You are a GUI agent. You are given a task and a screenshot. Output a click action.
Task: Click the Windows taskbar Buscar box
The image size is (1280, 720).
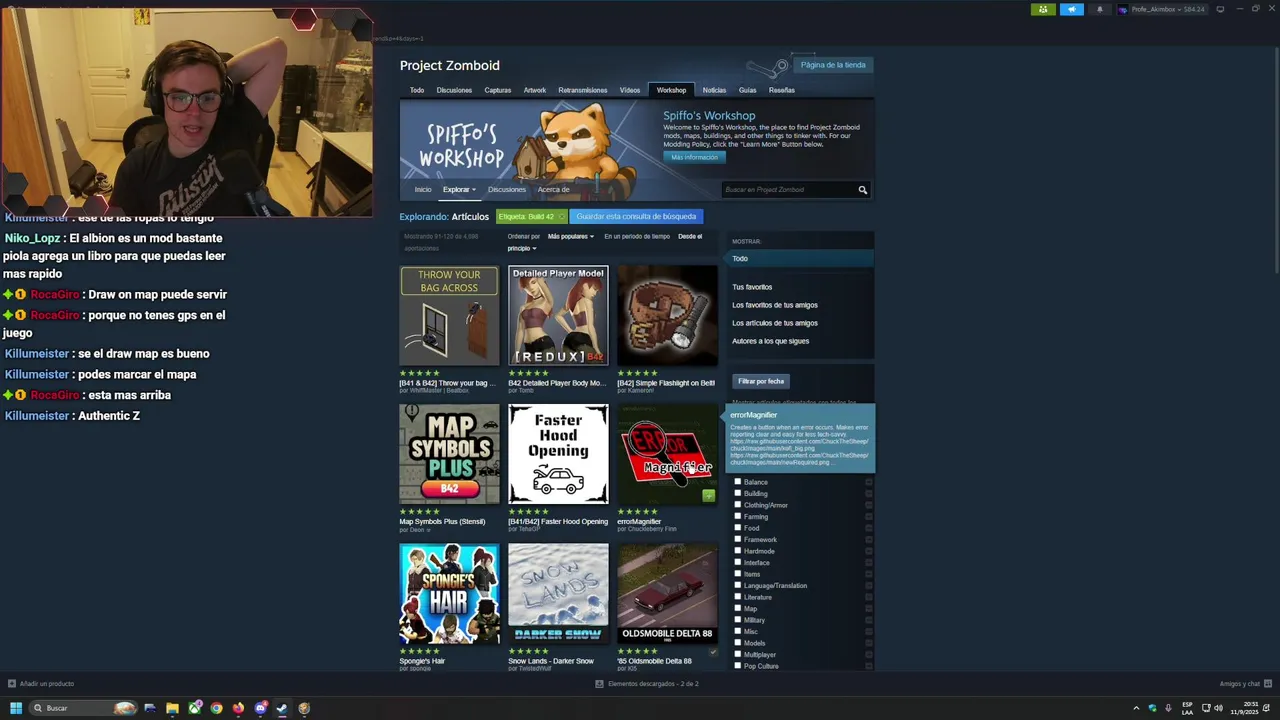84,708
